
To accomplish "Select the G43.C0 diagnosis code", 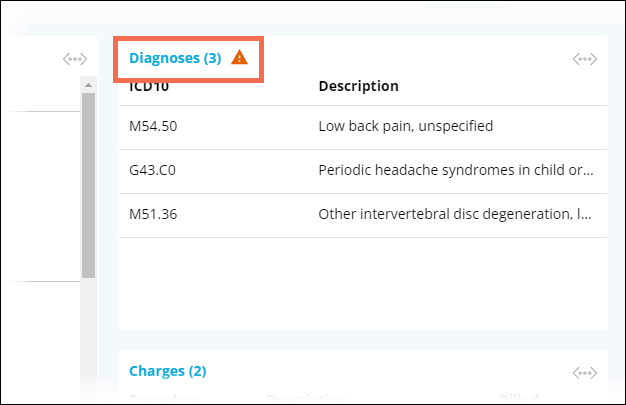I will tap(152, 170).
